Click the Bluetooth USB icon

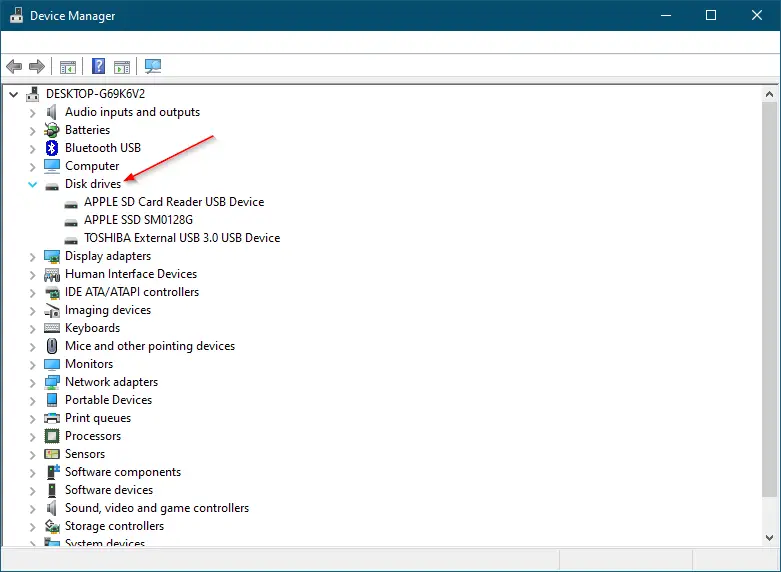click(52, 148)
